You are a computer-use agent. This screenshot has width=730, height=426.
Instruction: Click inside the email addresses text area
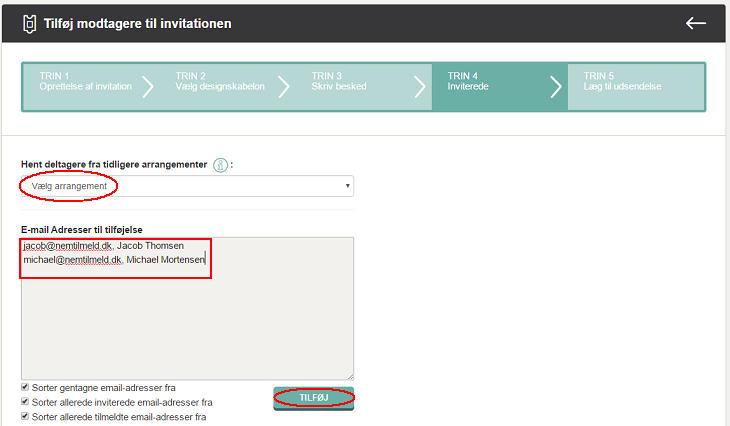(x=187, y=308)
